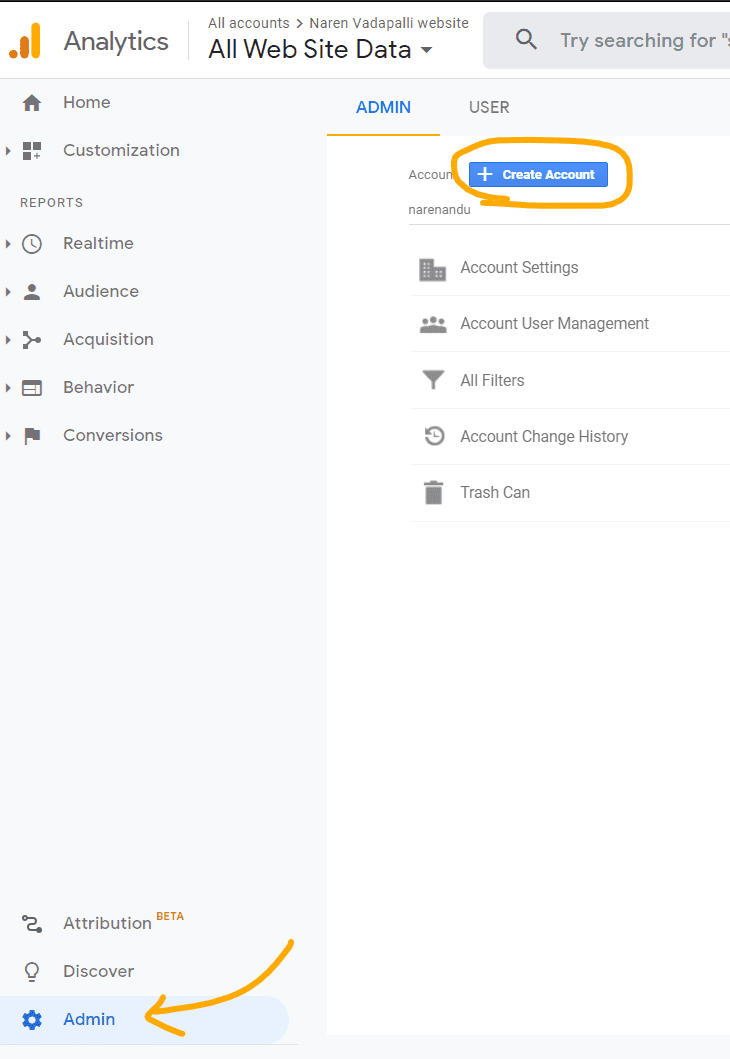Click the Acquisition branching icon

point(32,340)
